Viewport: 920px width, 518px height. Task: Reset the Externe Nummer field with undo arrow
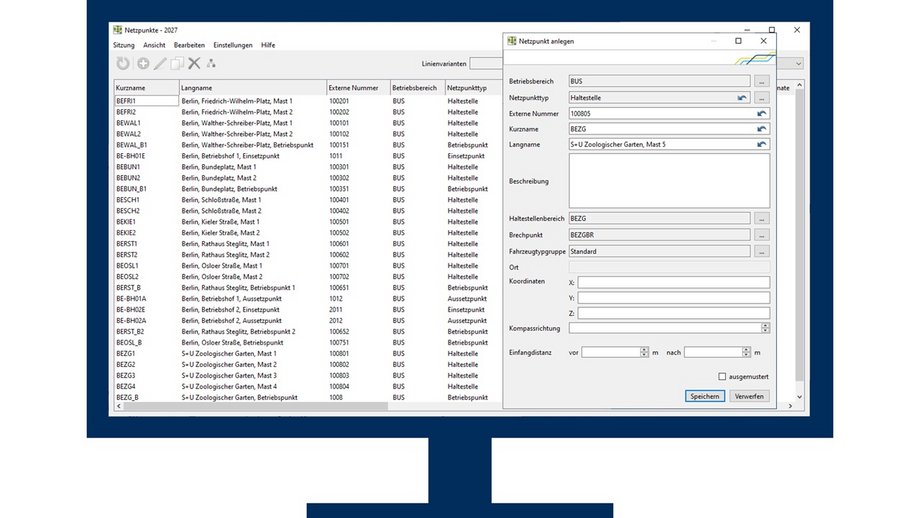[x=762, y=114]
